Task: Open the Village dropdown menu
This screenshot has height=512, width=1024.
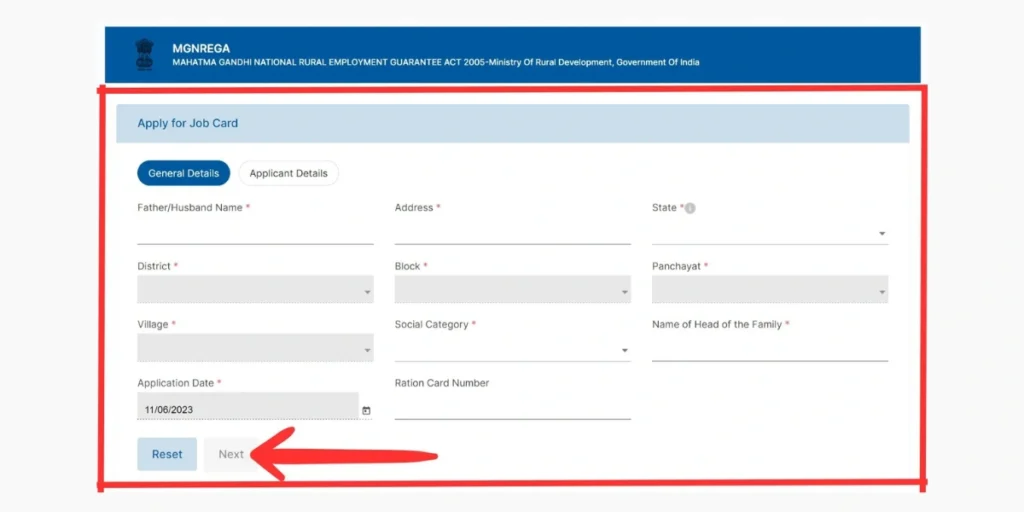Action: [x=255, y=348]
